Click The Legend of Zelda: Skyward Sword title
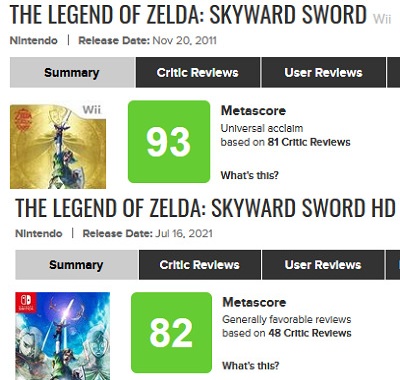This screenshot has width=400, height=380. tap(188, 15)
